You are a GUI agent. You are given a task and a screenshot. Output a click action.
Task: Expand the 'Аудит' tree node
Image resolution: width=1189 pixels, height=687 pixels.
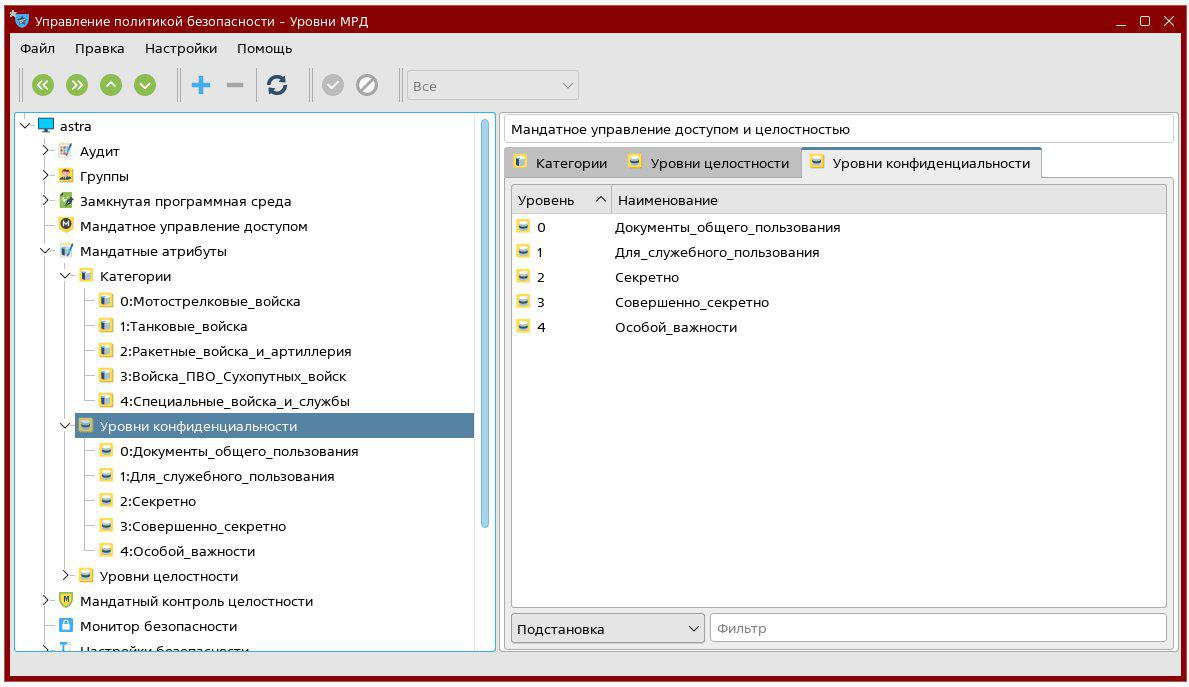[46, 151]
